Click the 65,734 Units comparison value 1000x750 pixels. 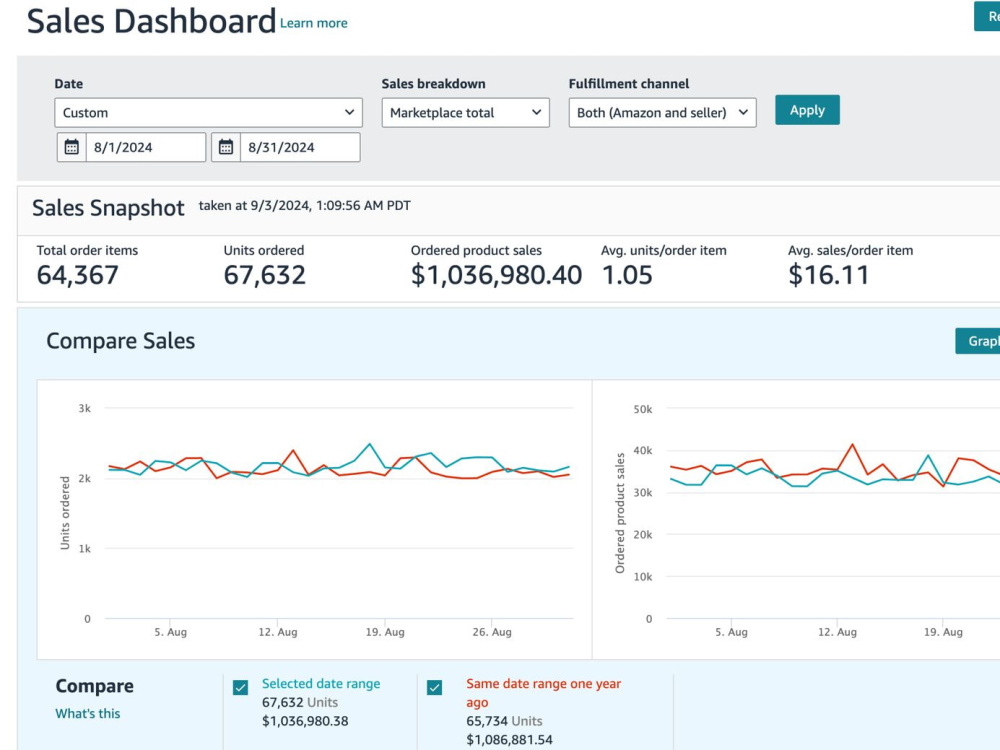coord(504,721)
